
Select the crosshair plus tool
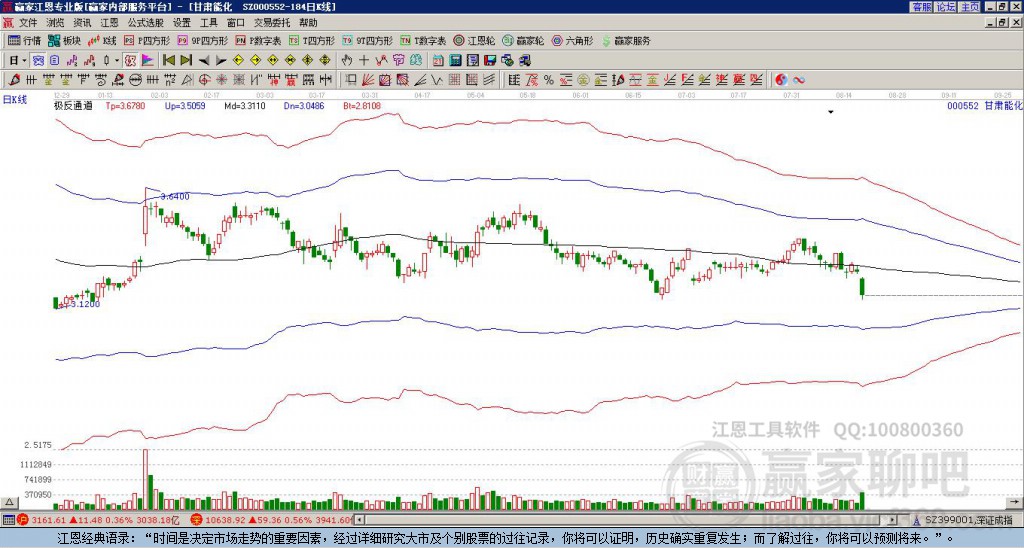(x=364, y=61)
